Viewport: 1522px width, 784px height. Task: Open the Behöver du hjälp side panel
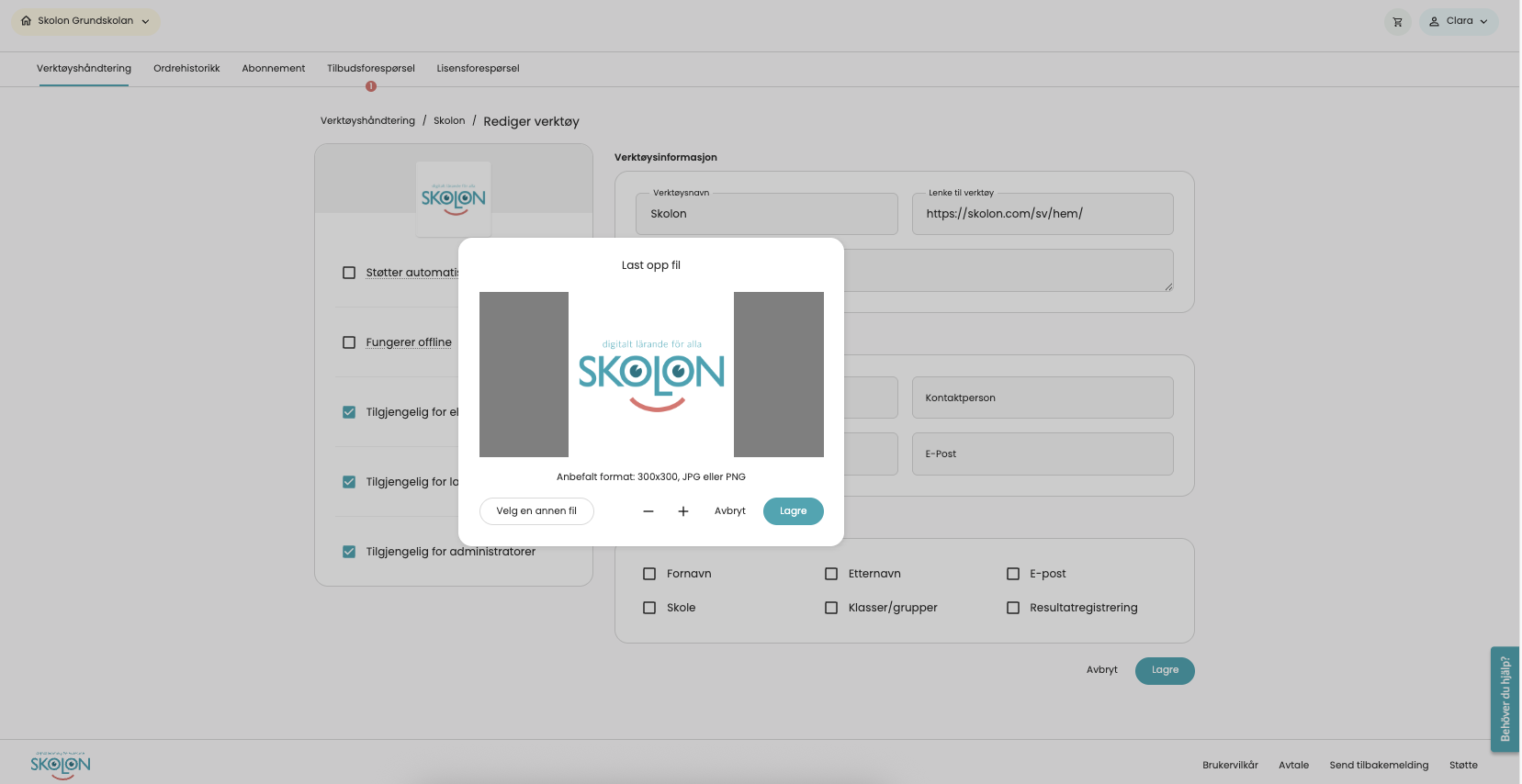(x=1505, y=700)
